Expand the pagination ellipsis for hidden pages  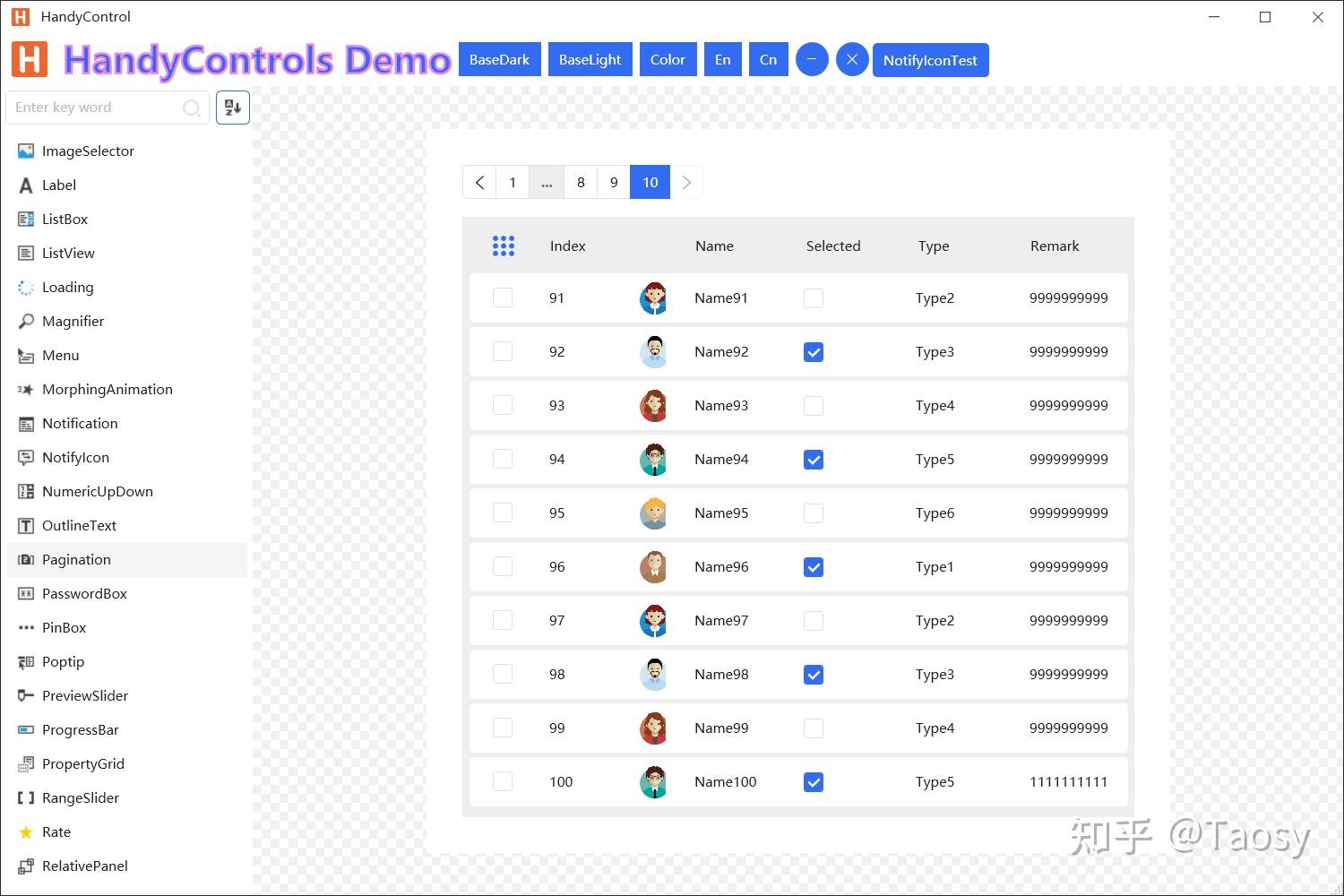547,182
